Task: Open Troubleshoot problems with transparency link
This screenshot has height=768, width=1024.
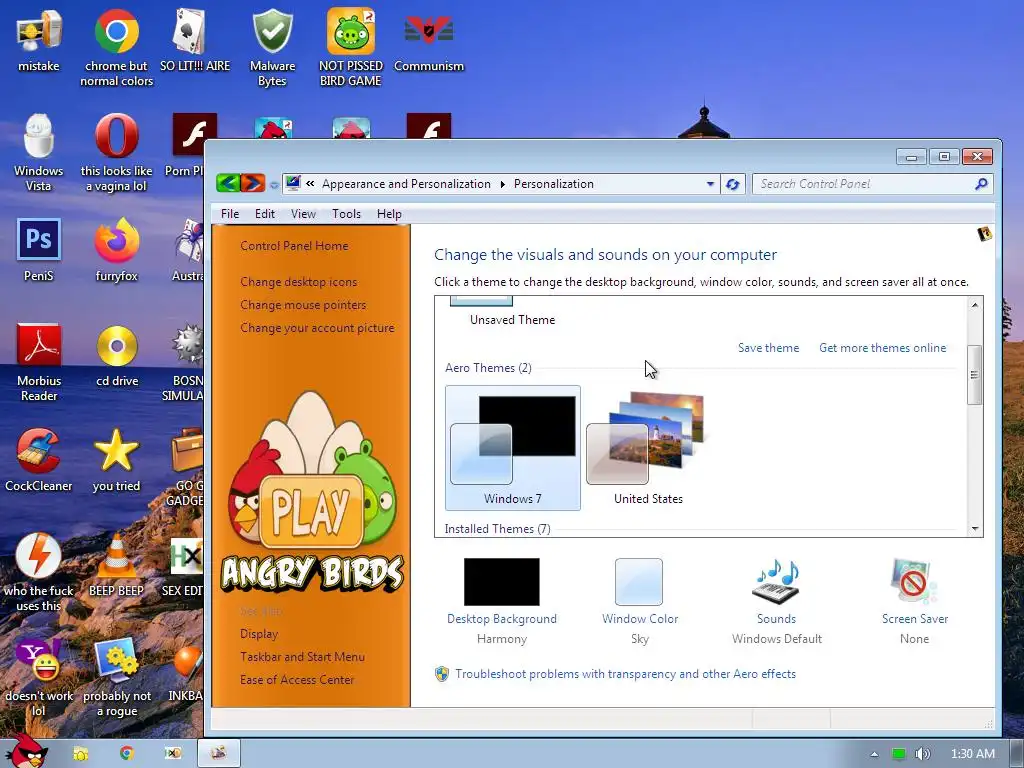Action: tap(625, 674)
